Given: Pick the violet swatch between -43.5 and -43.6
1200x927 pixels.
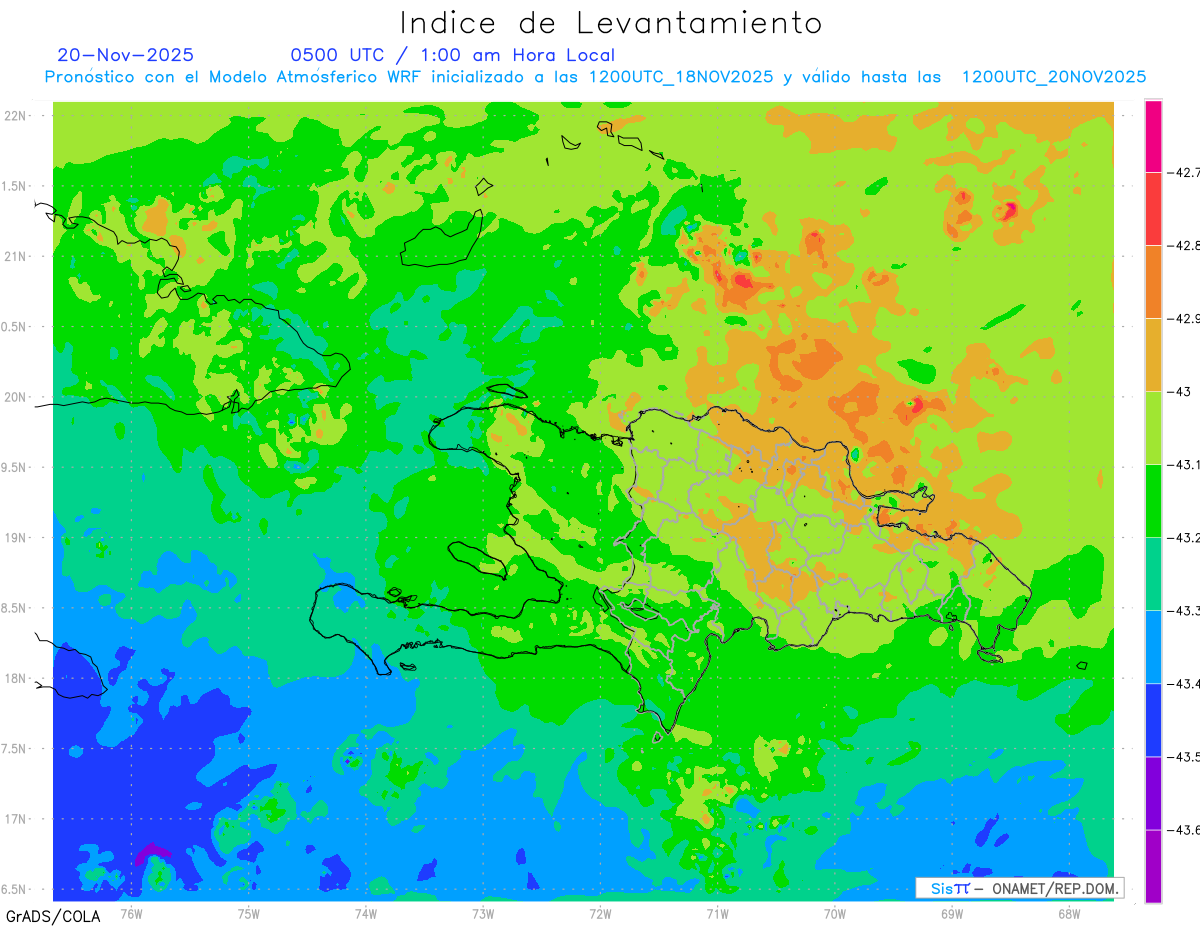Looking at the screenshot, I should (1153, 792).
